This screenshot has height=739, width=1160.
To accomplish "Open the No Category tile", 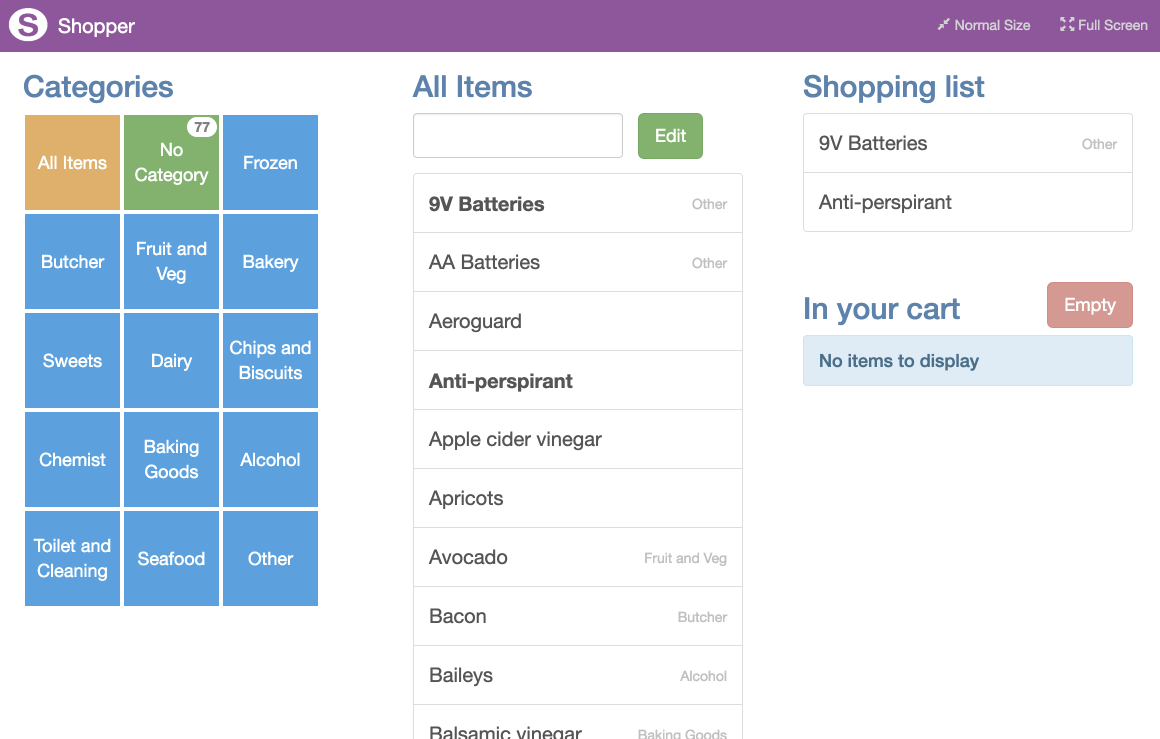I will click(x=171, y=163).
